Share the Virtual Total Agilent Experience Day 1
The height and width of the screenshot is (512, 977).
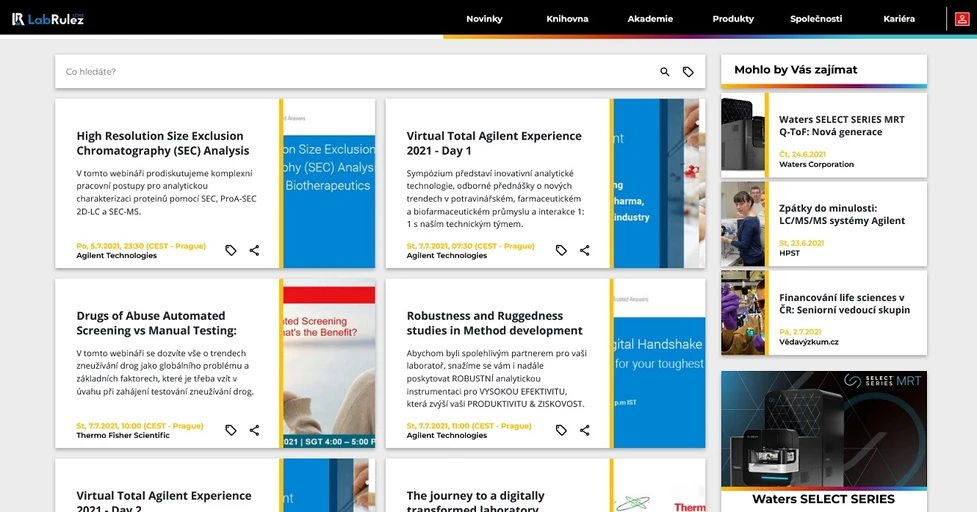coord(584,250)
